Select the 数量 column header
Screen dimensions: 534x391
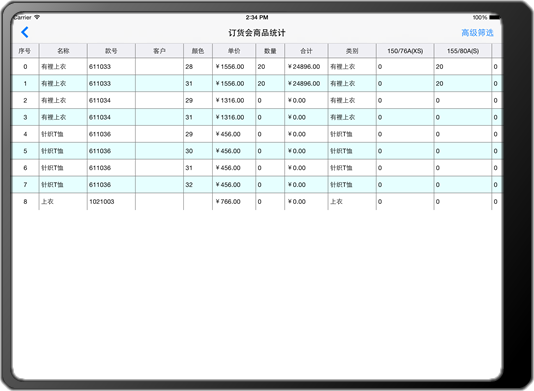[270, 51]
